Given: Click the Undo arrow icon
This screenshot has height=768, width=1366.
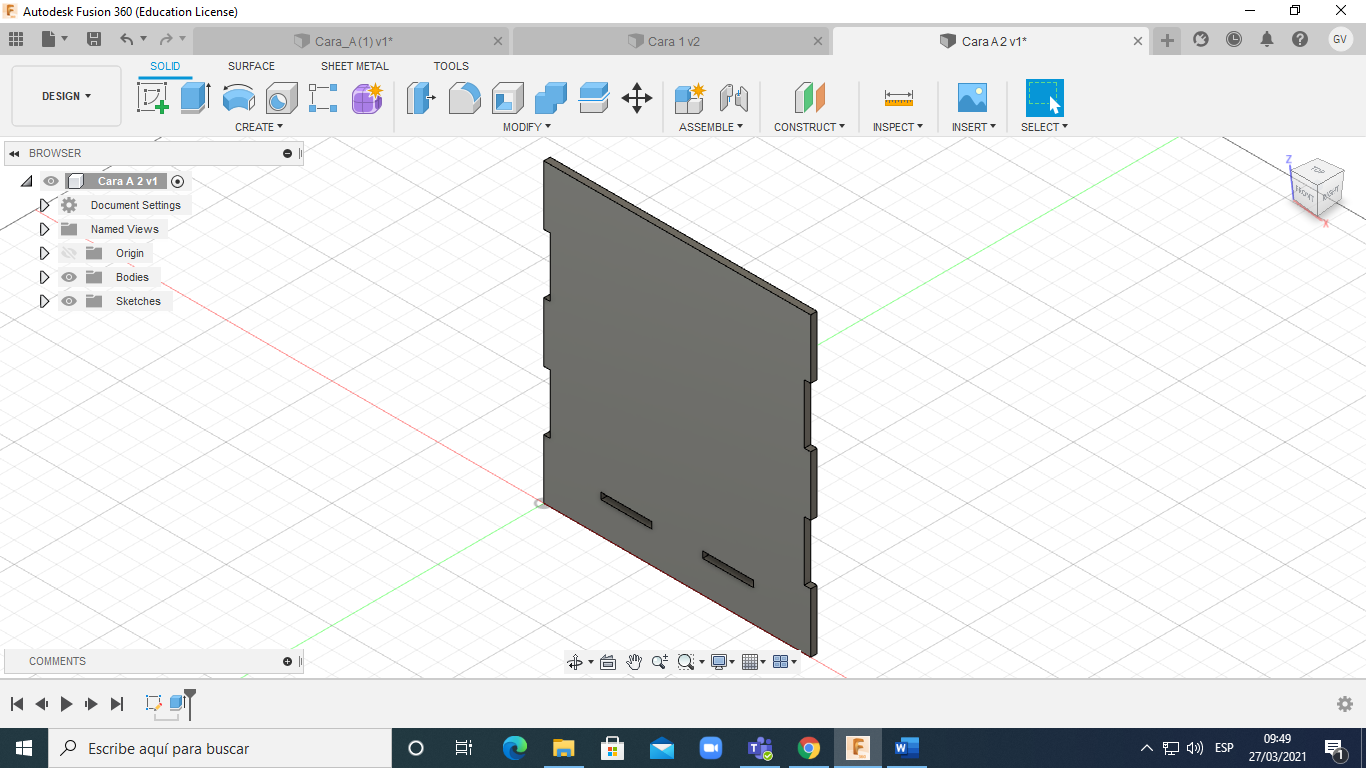Looking at the screenshot, I should point(126,39).
